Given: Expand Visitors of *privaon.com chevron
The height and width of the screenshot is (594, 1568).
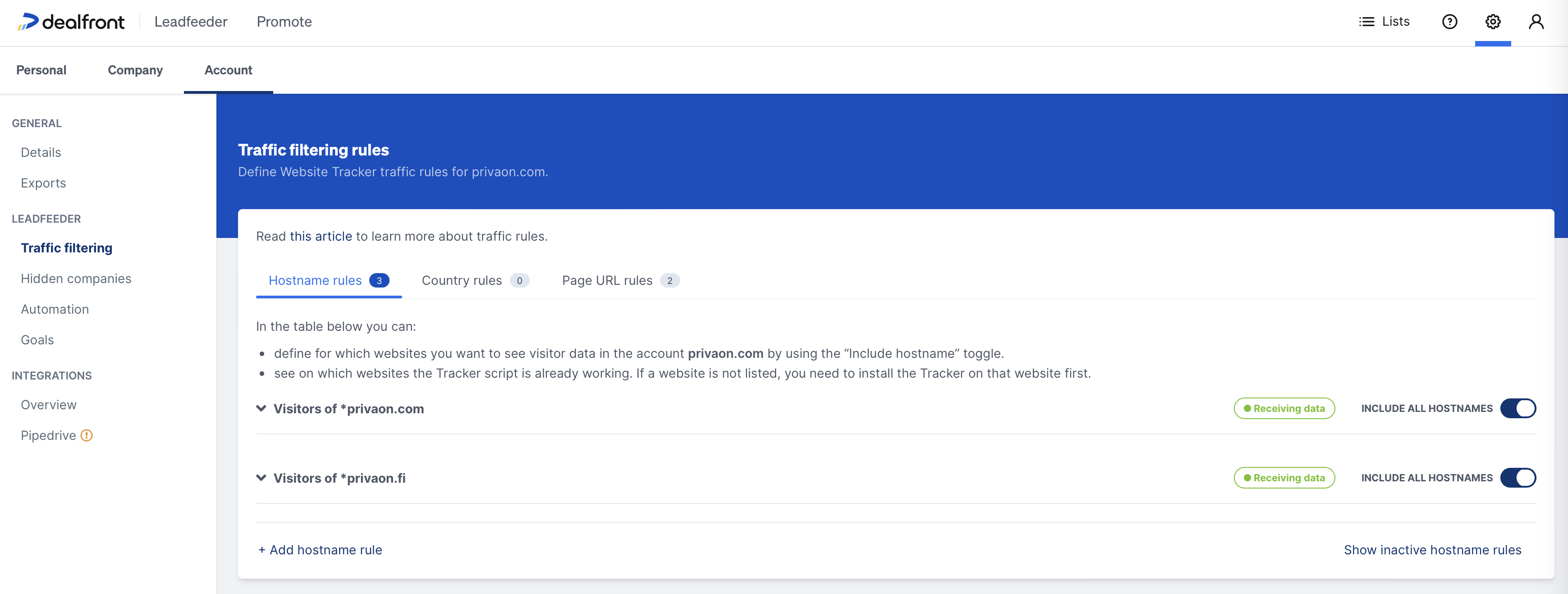Looking at the screenshot, I should coord(261,408).
